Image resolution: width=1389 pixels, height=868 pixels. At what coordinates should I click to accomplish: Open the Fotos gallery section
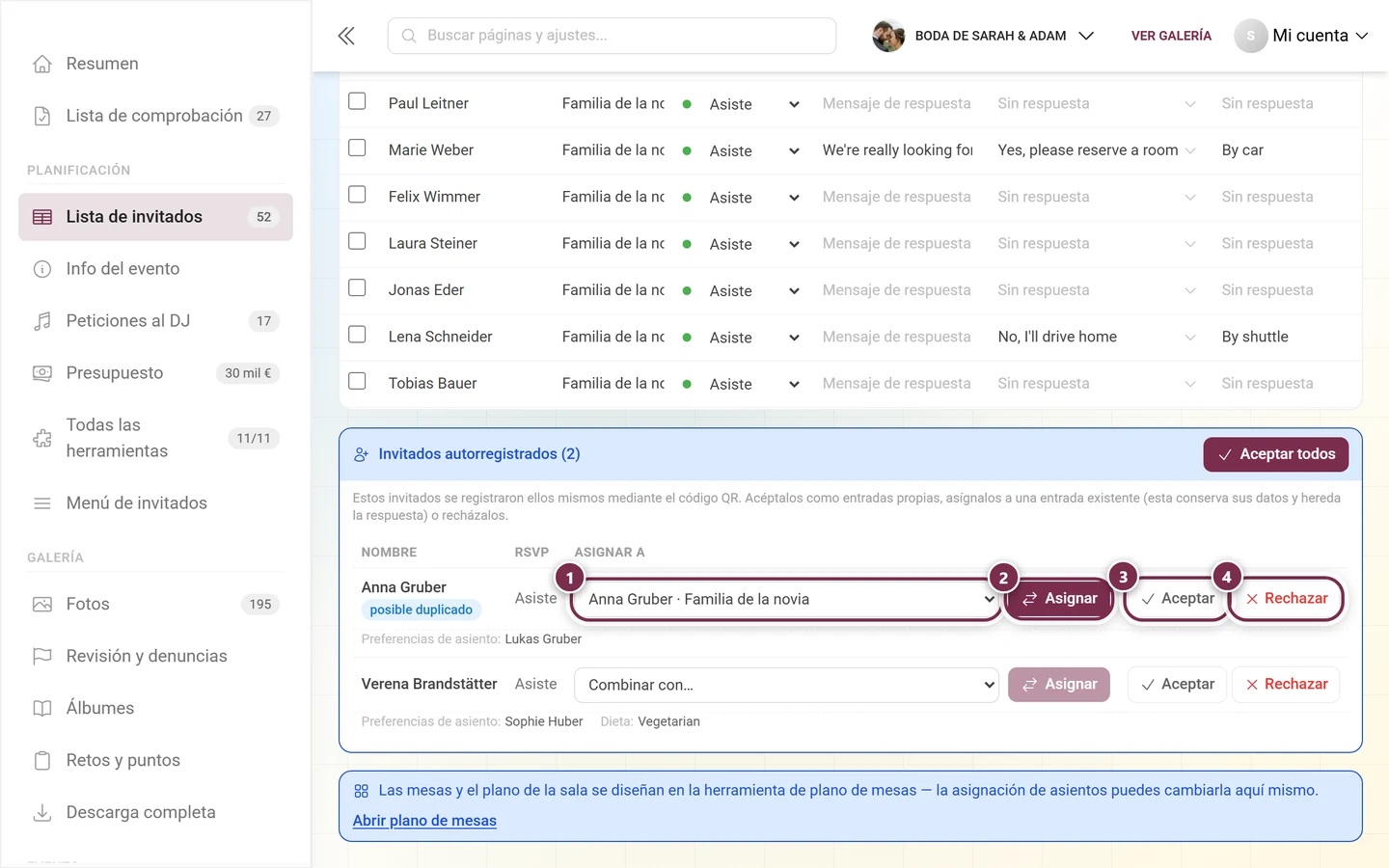[155, 605]
